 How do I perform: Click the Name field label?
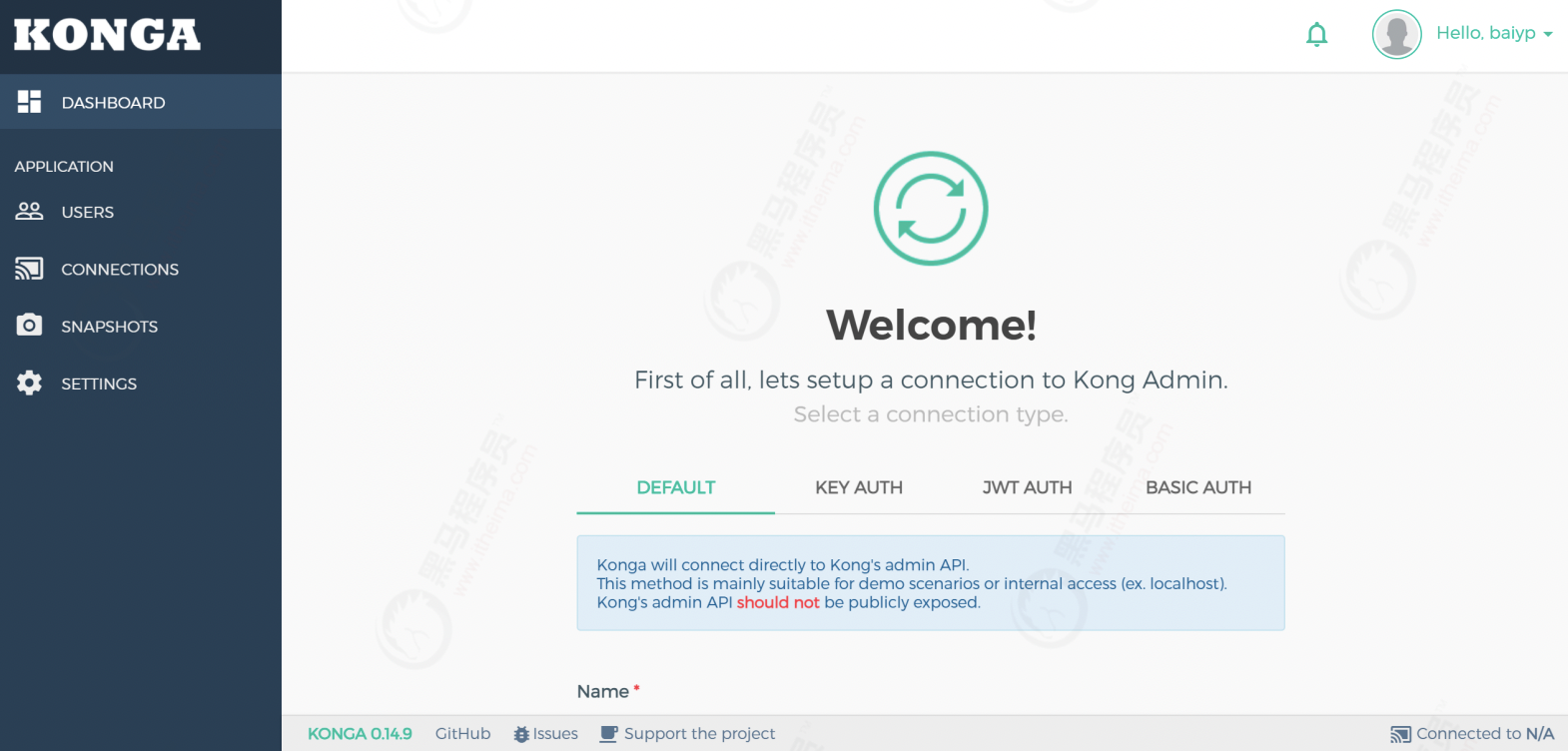pyautogui.click(x=603, y=691)
